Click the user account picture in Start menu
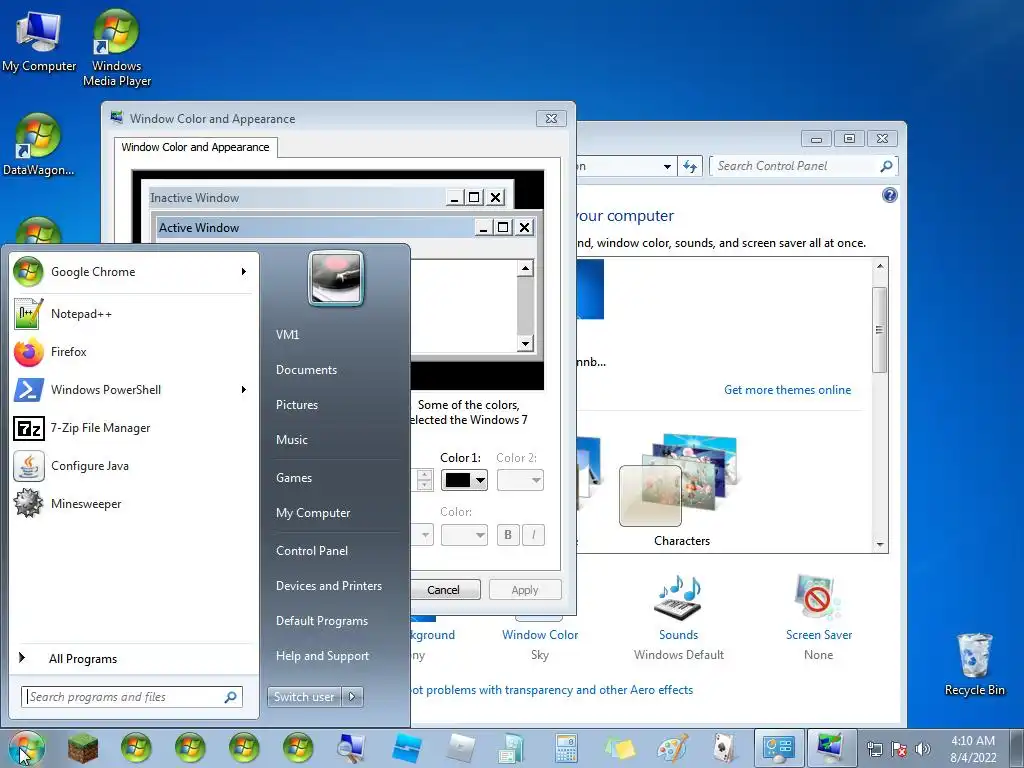This screenshot has width=1024, height=768. click(x=336, y=279)
